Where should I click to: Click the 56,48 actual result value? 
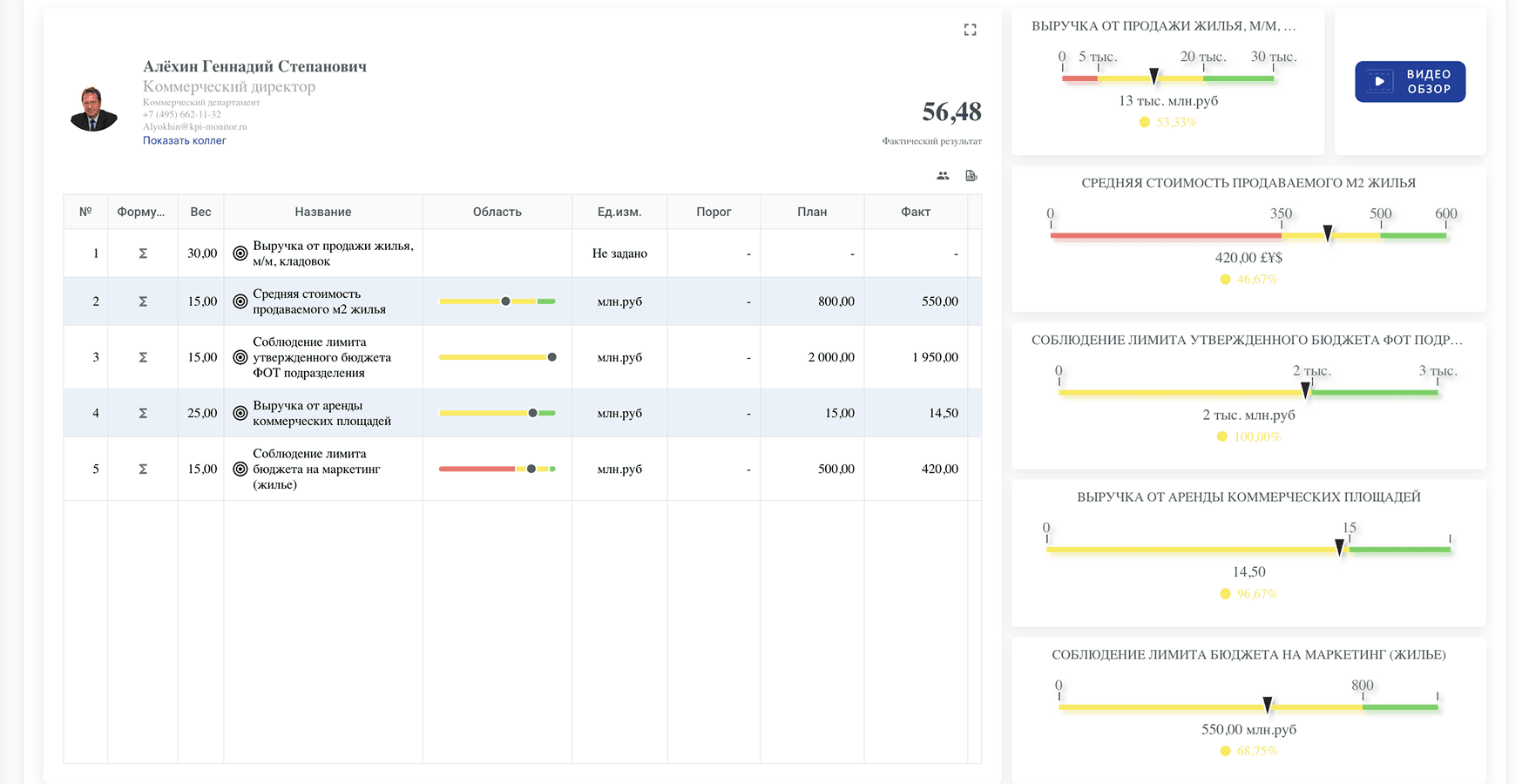951,112
